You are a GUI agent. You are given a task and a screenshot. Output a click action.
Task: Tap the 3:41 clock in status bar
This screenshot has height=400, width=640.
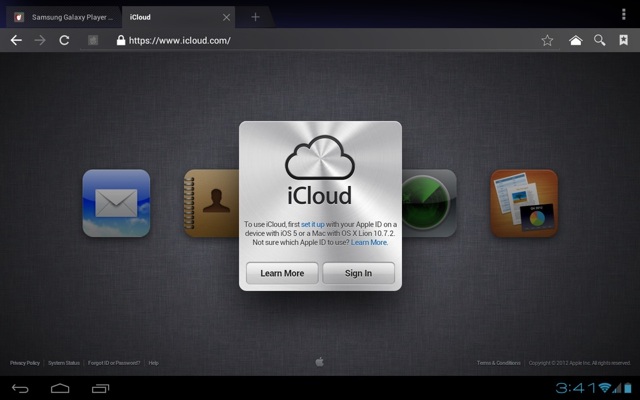(x=576, y=387)
